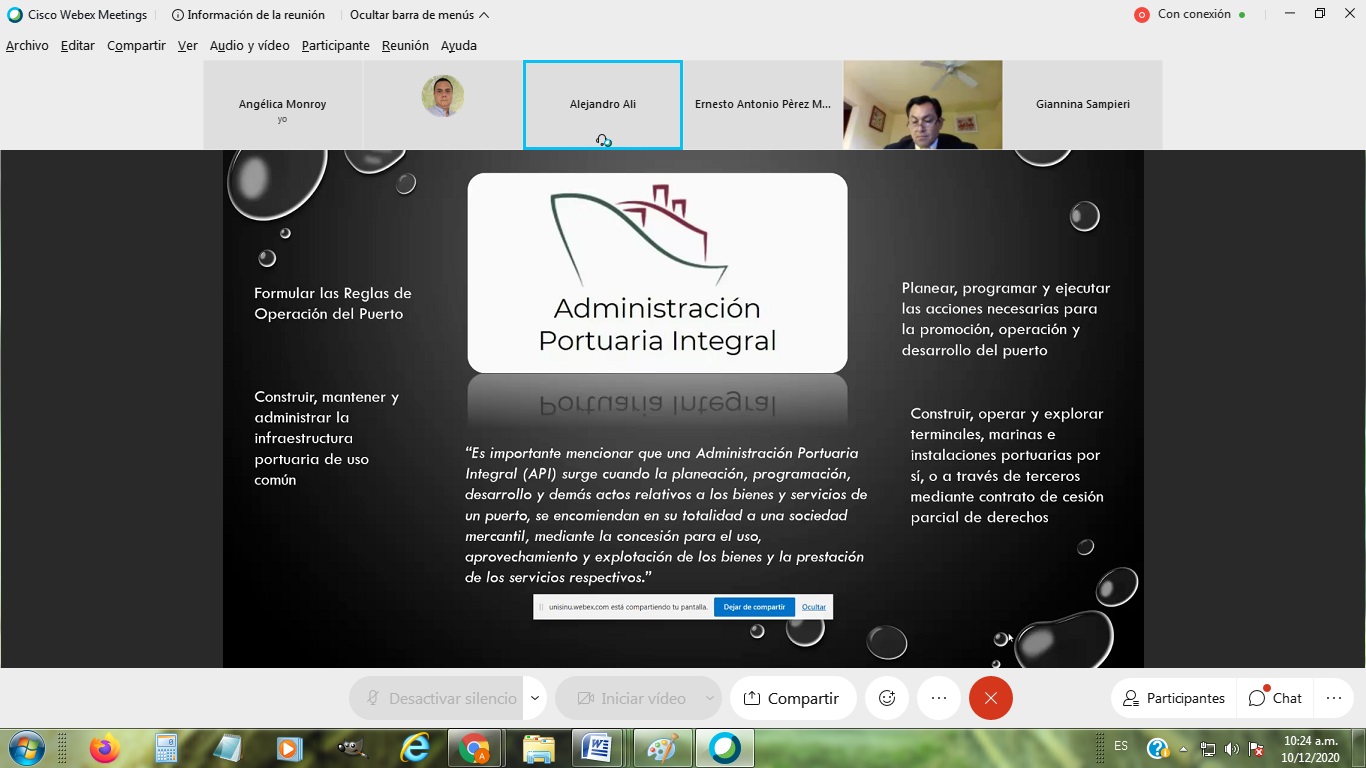The width and height of the screenshot is (1366, 768).
Task: Launch Firefox from taskbar
Action: pyautogui.click(x=104, y=748)
